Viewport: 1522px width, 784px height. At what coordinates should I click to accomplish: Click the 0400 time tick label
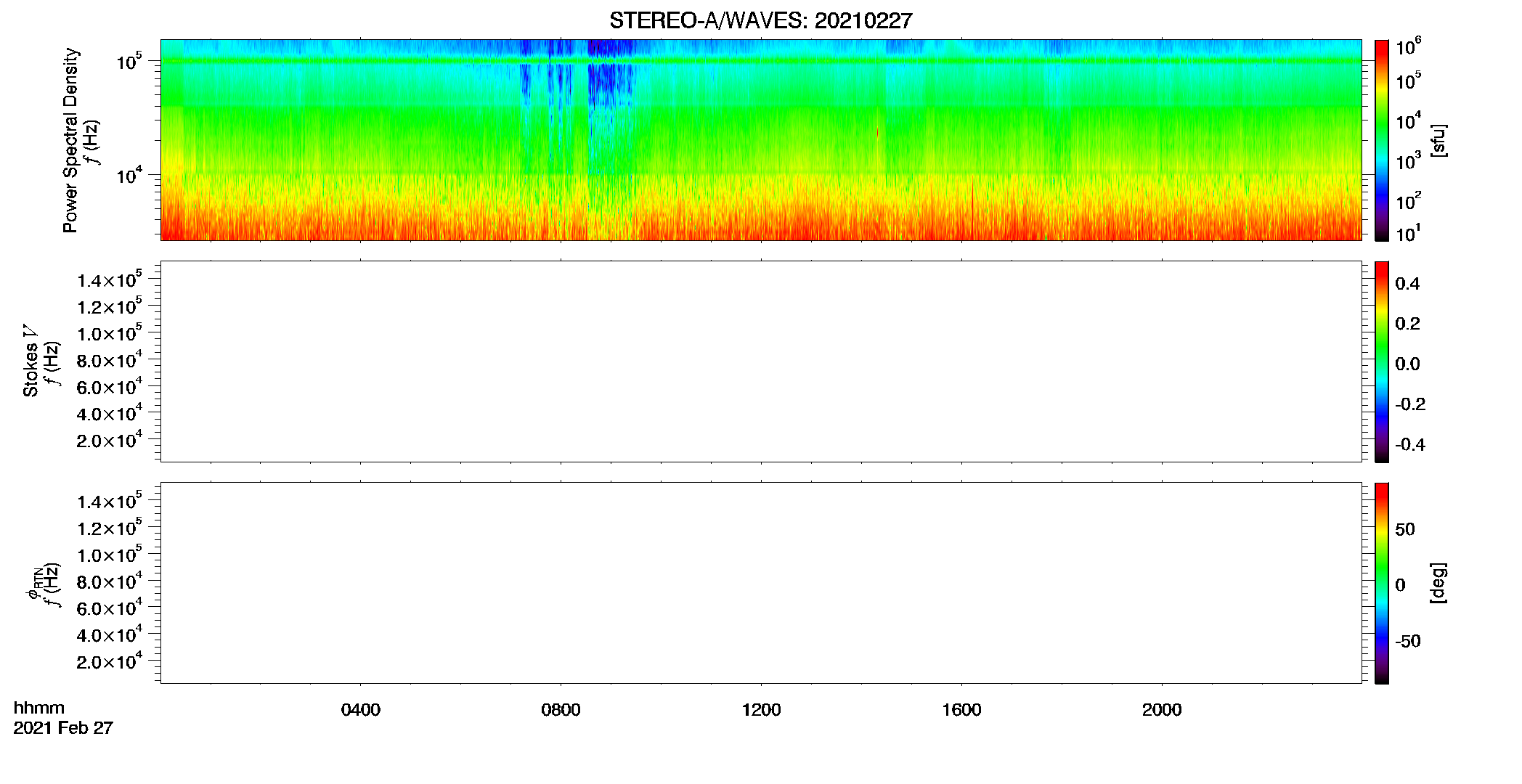click(x=361, y=710)
